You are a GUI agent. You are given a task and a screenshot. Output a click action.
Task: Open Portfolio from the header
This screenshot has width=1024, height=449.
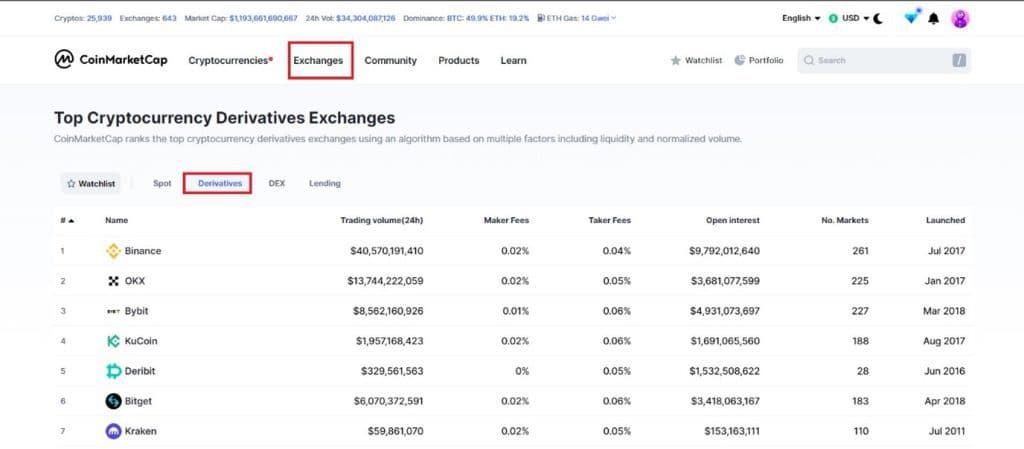758,60
